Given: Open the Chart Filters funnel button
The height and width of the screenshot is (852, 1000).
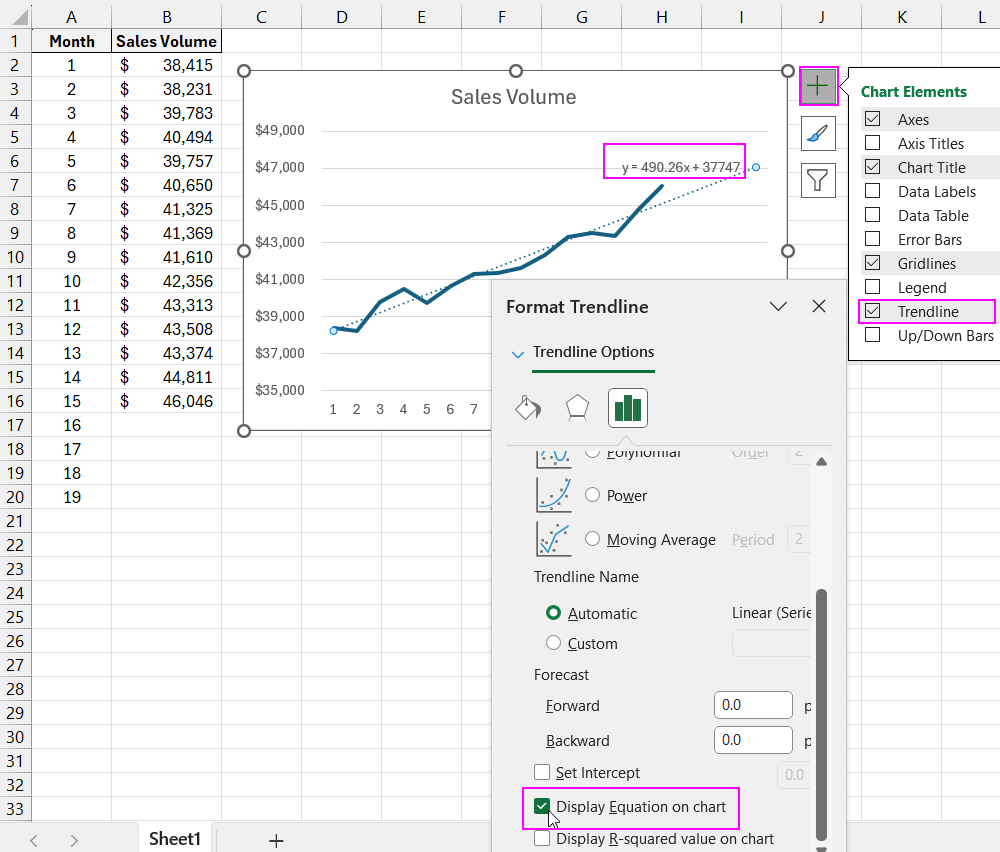Looking at the screenshot, I should [818, 180].
